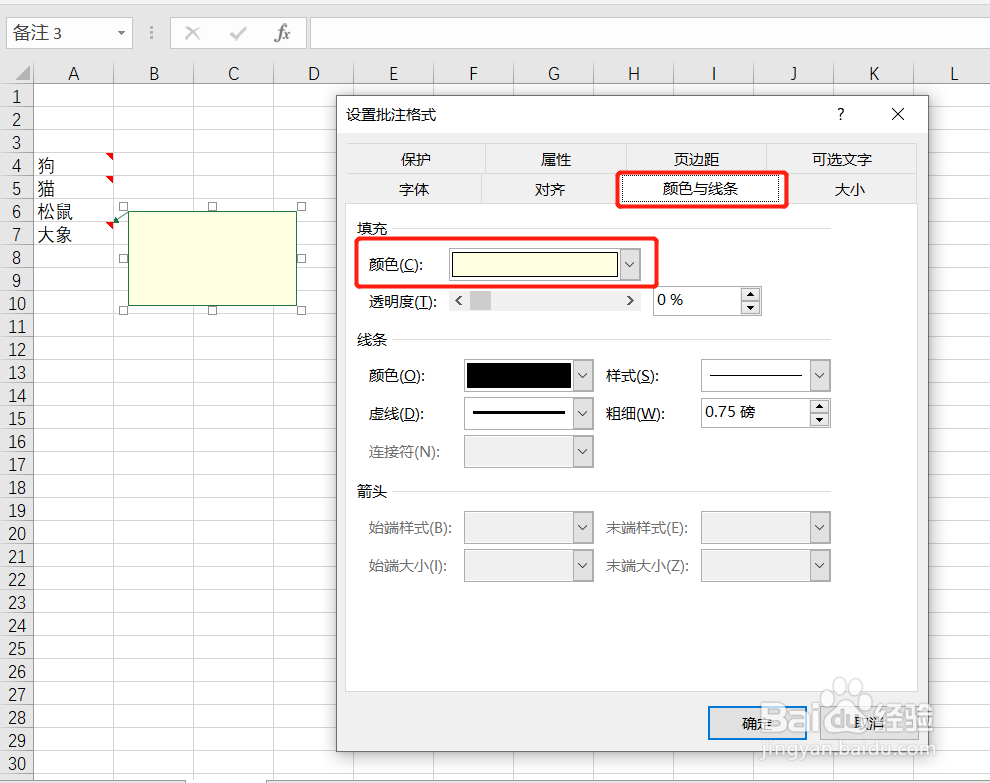The height and width of the screenshot is (783, 990).
Task: Click the Enter checkmark icon on the formula bar
Action: (237, 32)
